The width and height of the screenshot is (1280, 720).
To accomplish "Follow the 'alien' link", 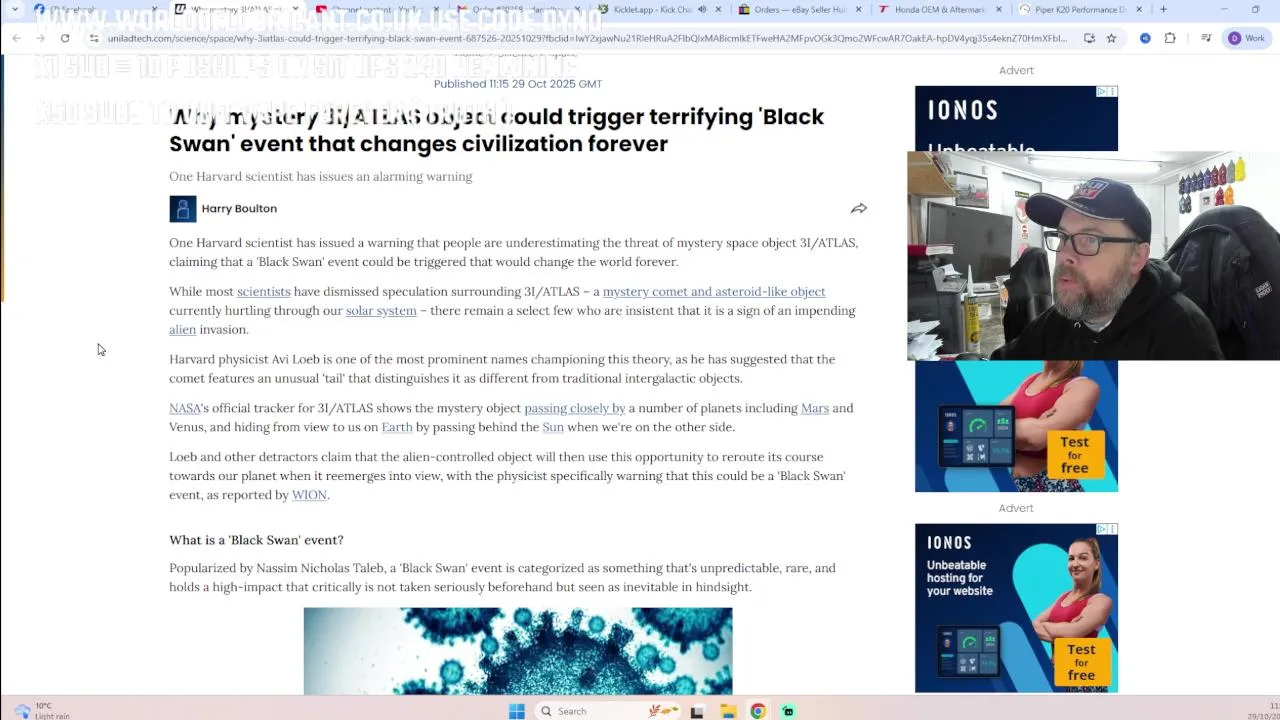I will pos(182,329).
